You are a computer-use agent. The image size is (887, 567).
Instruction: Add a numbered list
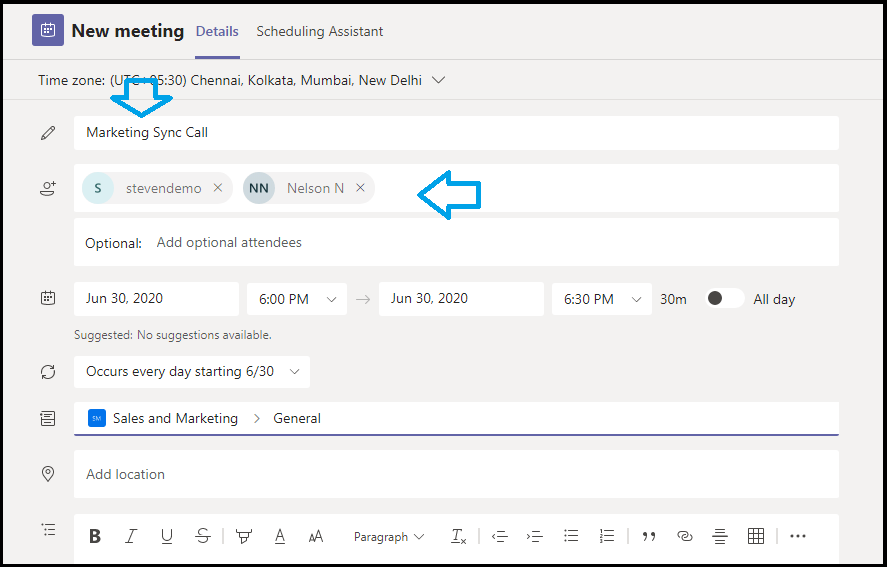[x=607, y=536]
